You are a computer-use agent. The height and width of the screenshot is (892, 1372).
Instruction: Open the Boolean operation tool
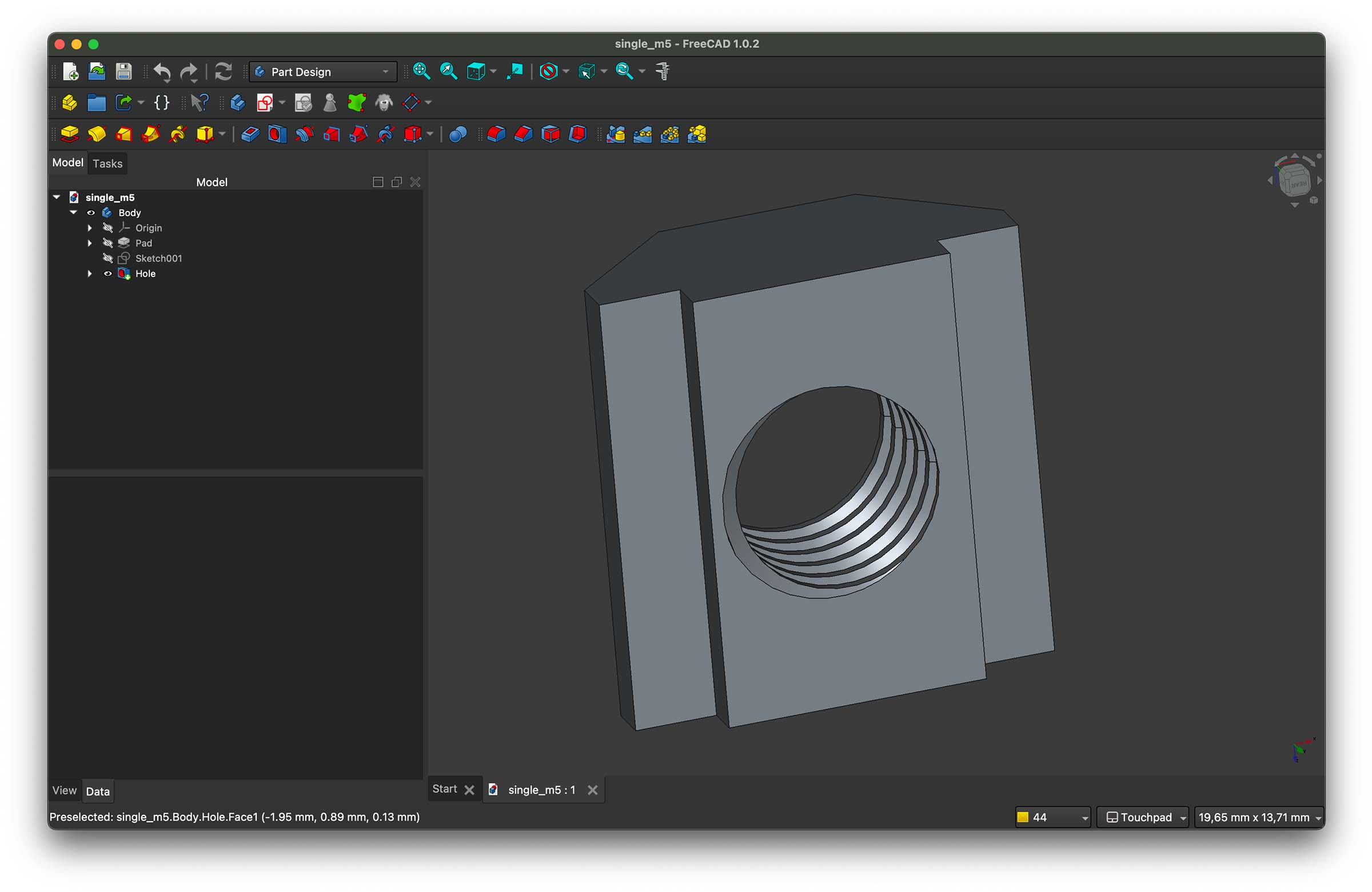(x=457, y=134)
